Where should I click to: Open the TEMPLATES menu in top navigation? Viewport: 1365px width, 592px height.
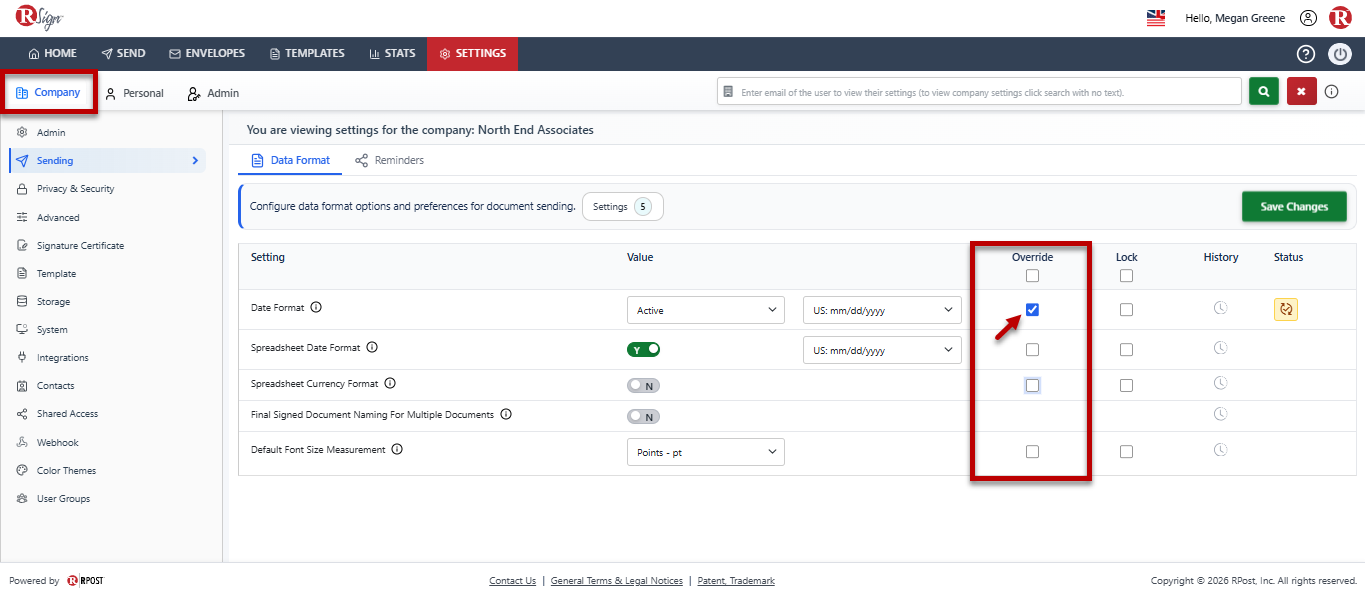(307, 54)
